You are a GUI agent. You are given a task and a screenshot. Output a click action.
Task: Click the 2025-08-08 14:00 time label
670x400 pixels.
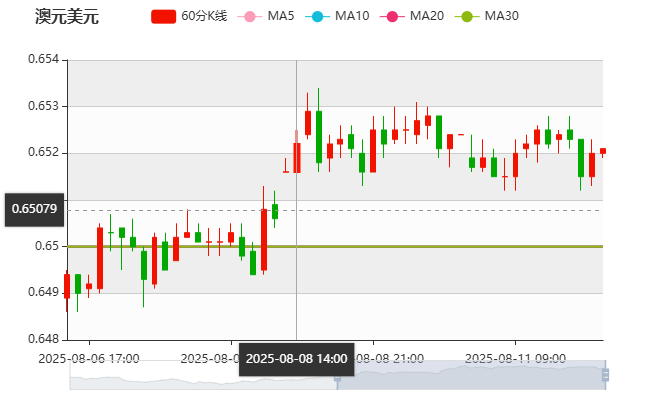(x=296, y=358)
